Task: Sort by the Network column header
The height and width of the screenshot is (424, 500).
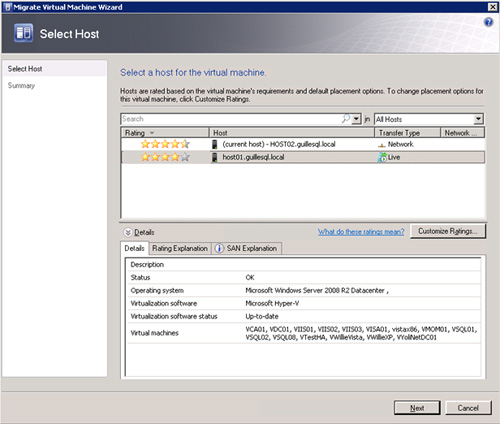Action: 462,133
